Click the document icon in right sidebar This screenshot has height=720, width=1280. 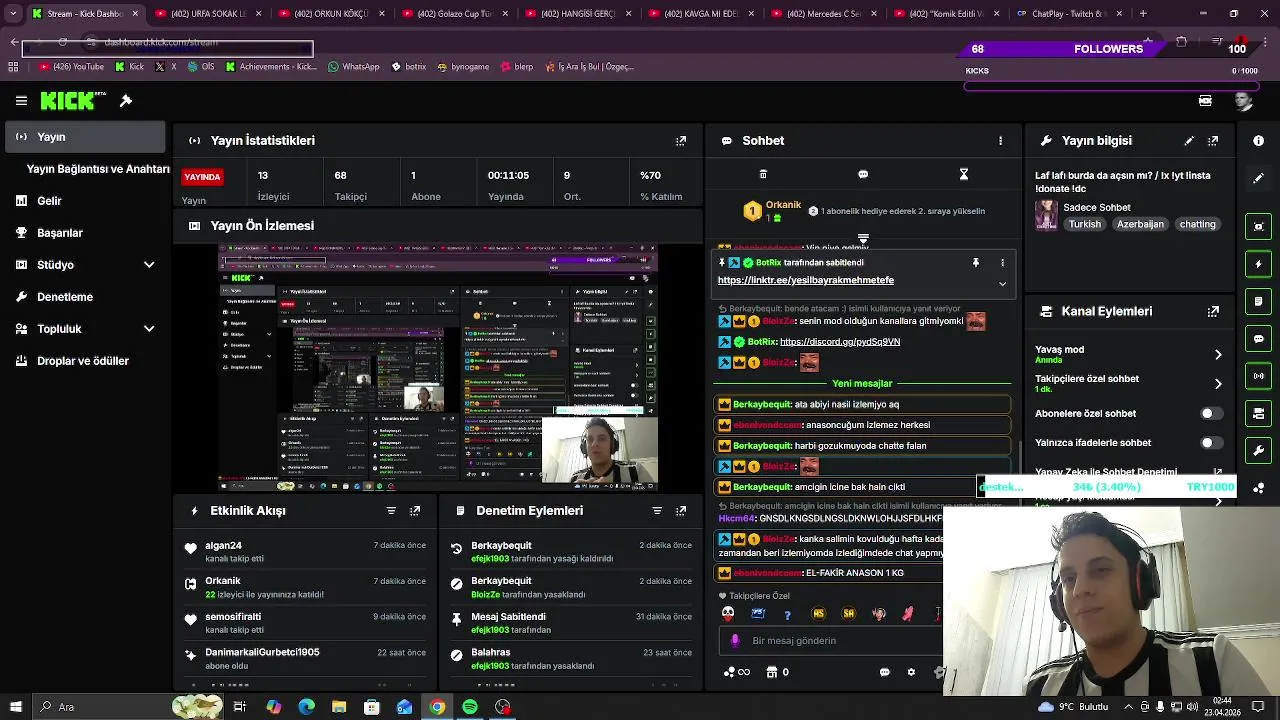pos(1259,301)
